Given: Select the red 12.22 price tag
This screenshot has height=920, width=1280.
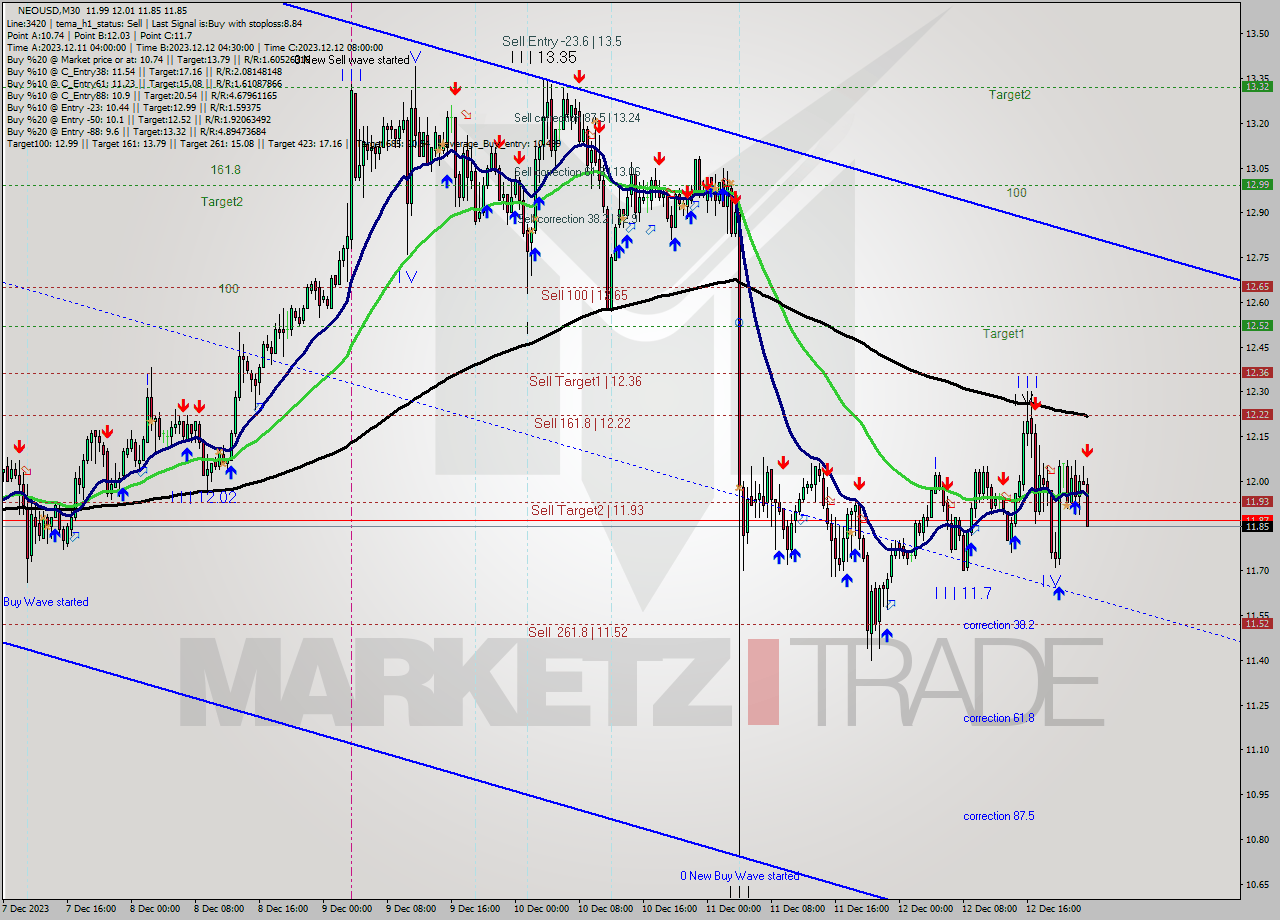Looking at the screenshot, I should click(x=1257, y=414).
